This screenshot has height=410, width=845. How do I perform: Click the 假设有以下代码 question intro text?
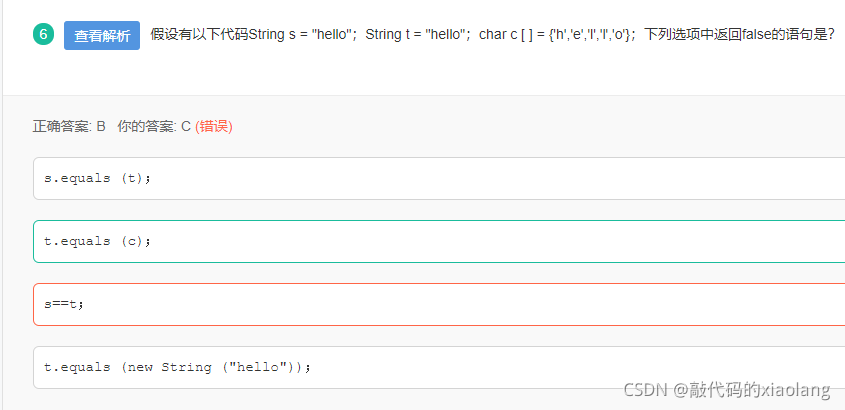pos(199,35)
